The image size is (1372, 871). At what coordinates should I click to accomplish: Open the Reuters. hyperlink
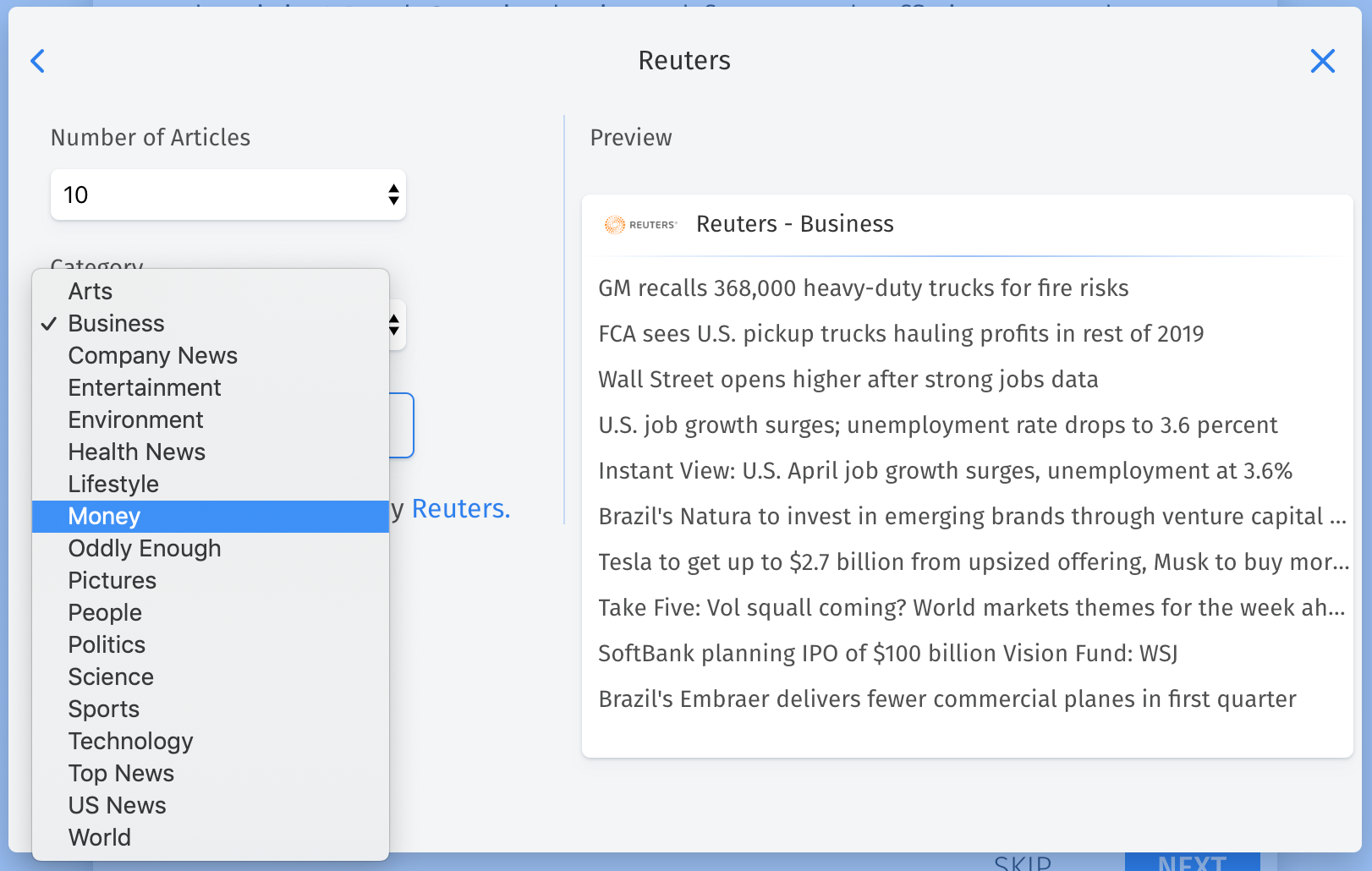click(x=461, y=509)
